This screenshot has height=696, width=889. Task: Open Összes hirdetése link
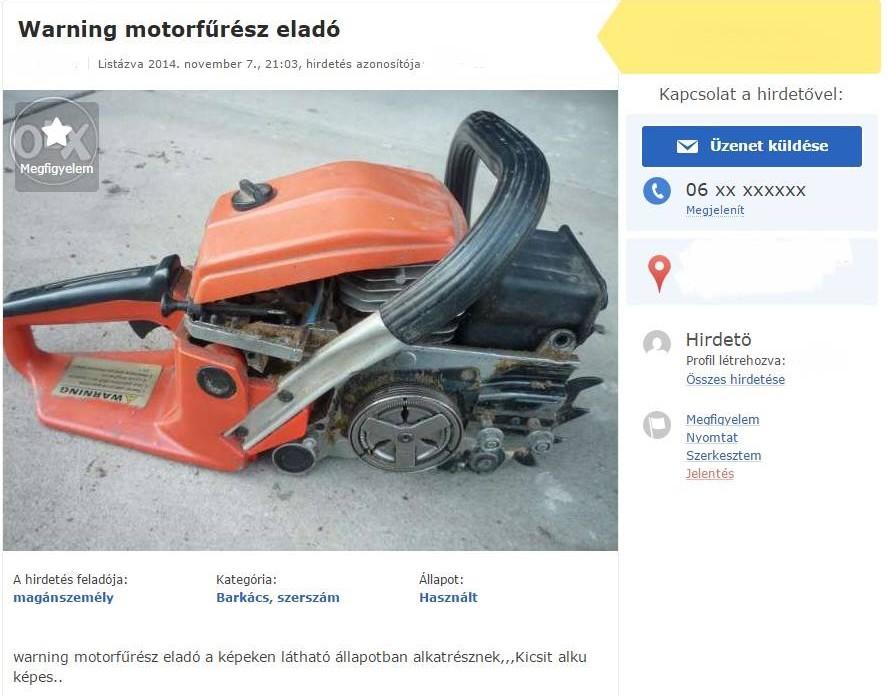(x=735, y=379)
